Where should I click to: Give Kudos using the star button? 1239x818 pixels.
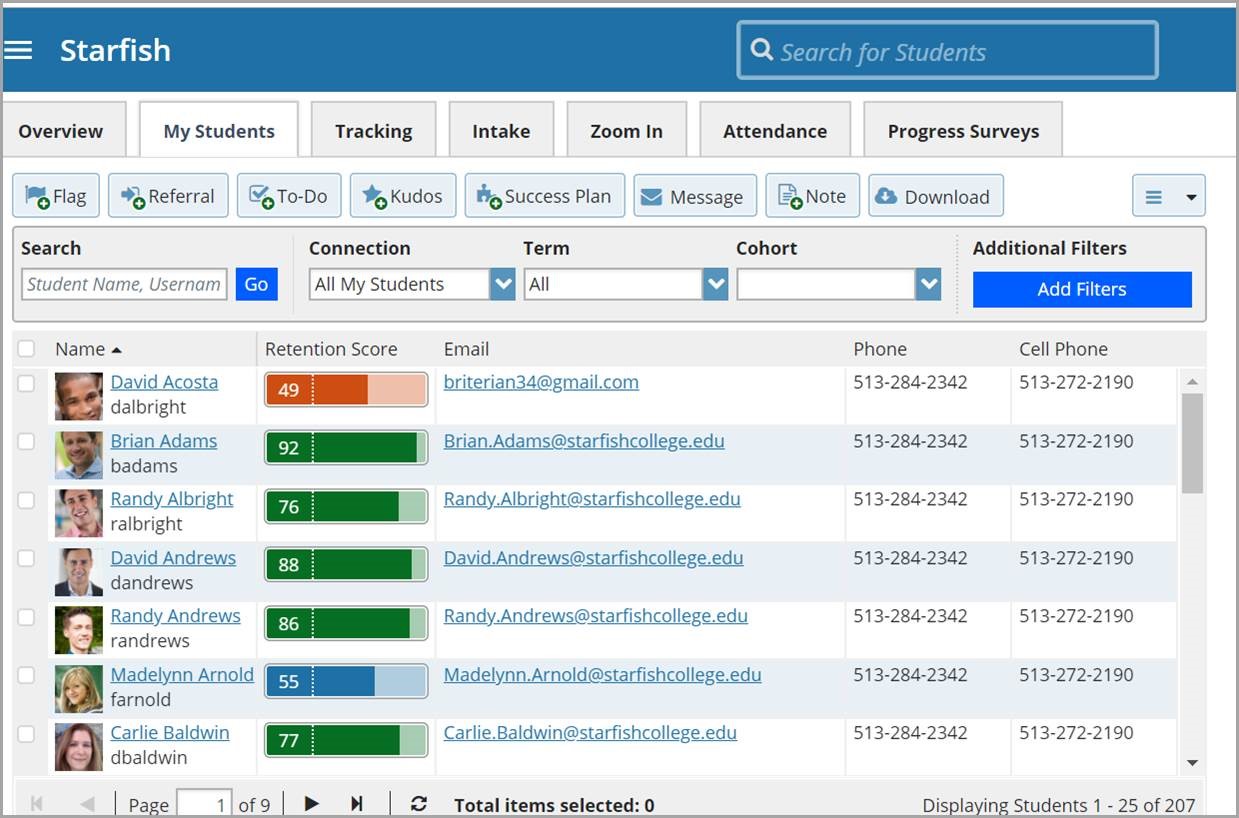point(402,196)
